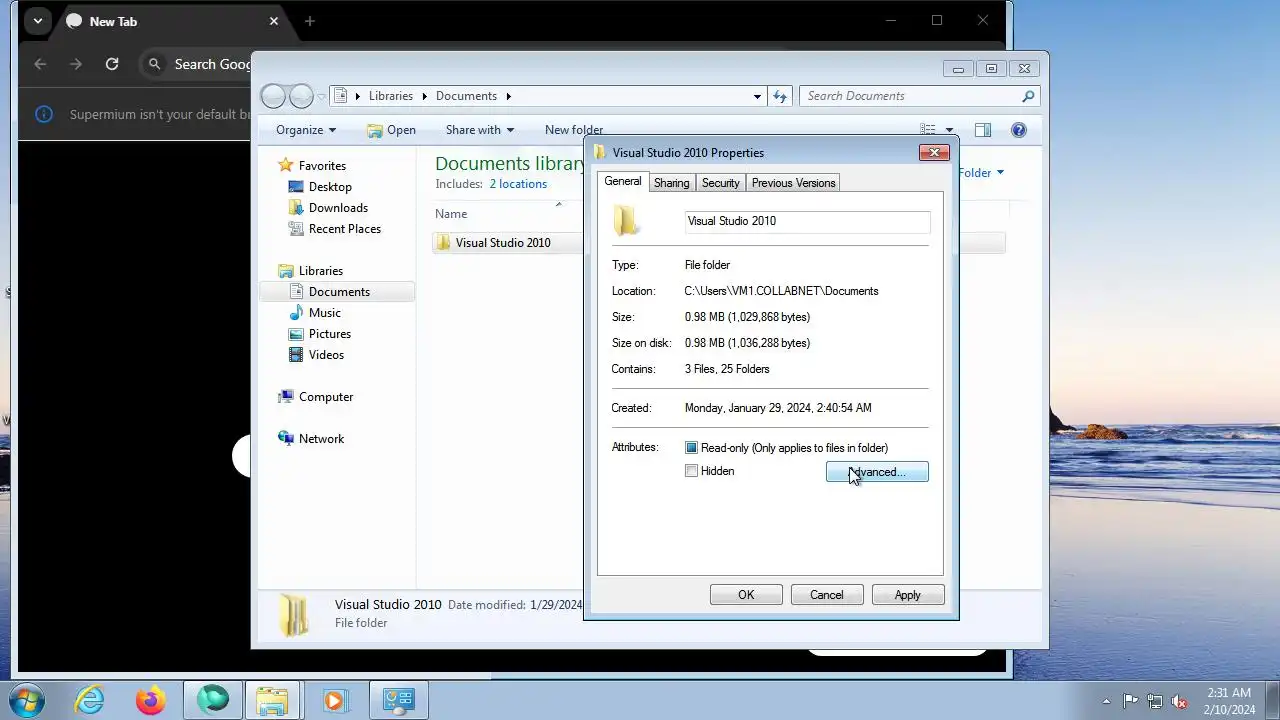
Task: Switch to the Sharing tab
Action: (671, 183)
